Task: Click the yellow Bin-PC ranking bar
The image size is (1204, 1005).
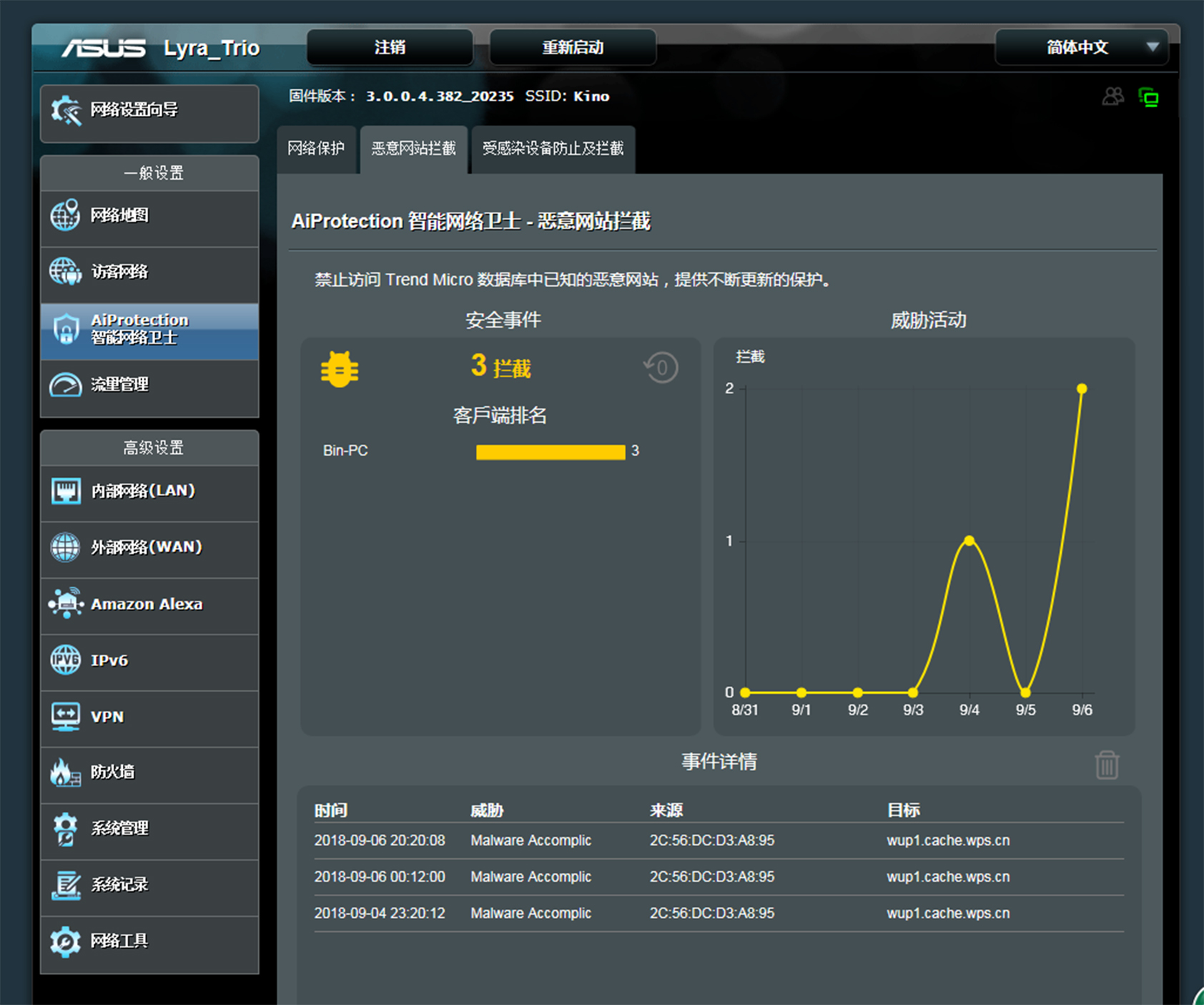Action: pos(550,451)
